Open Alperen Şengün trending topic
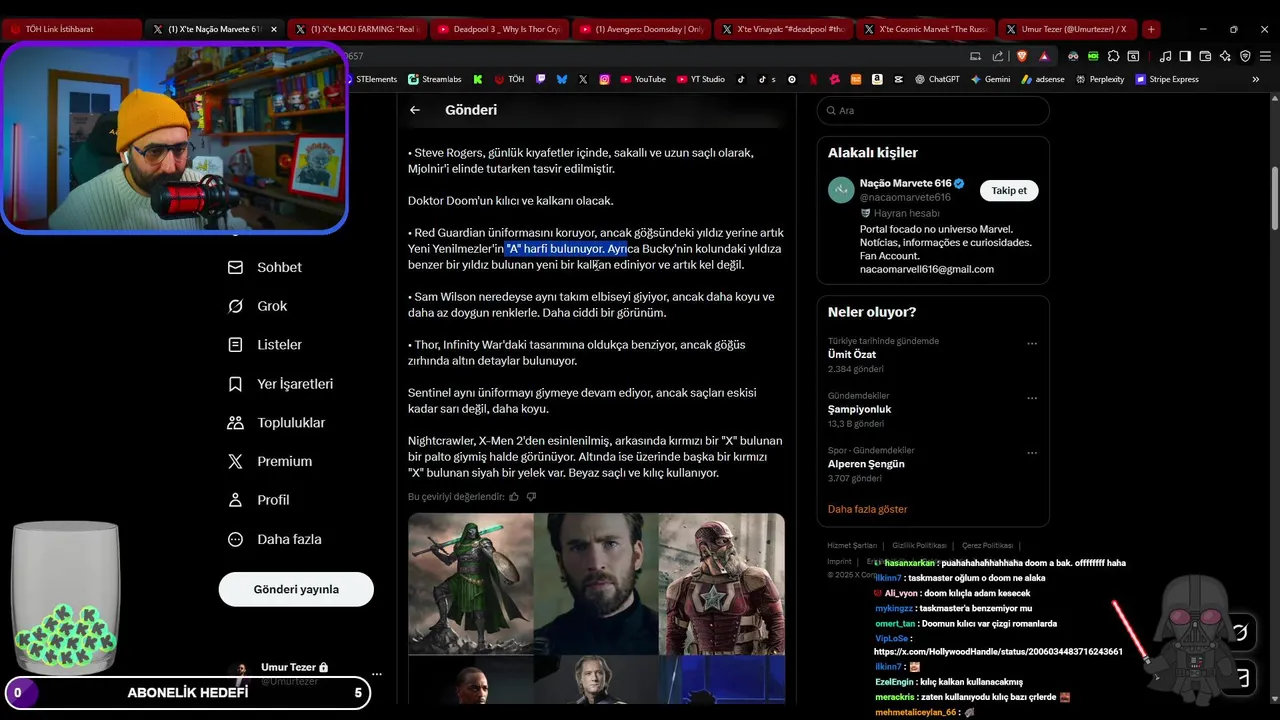This screenshot has height=720, width=1280. [x=866, y=464]
